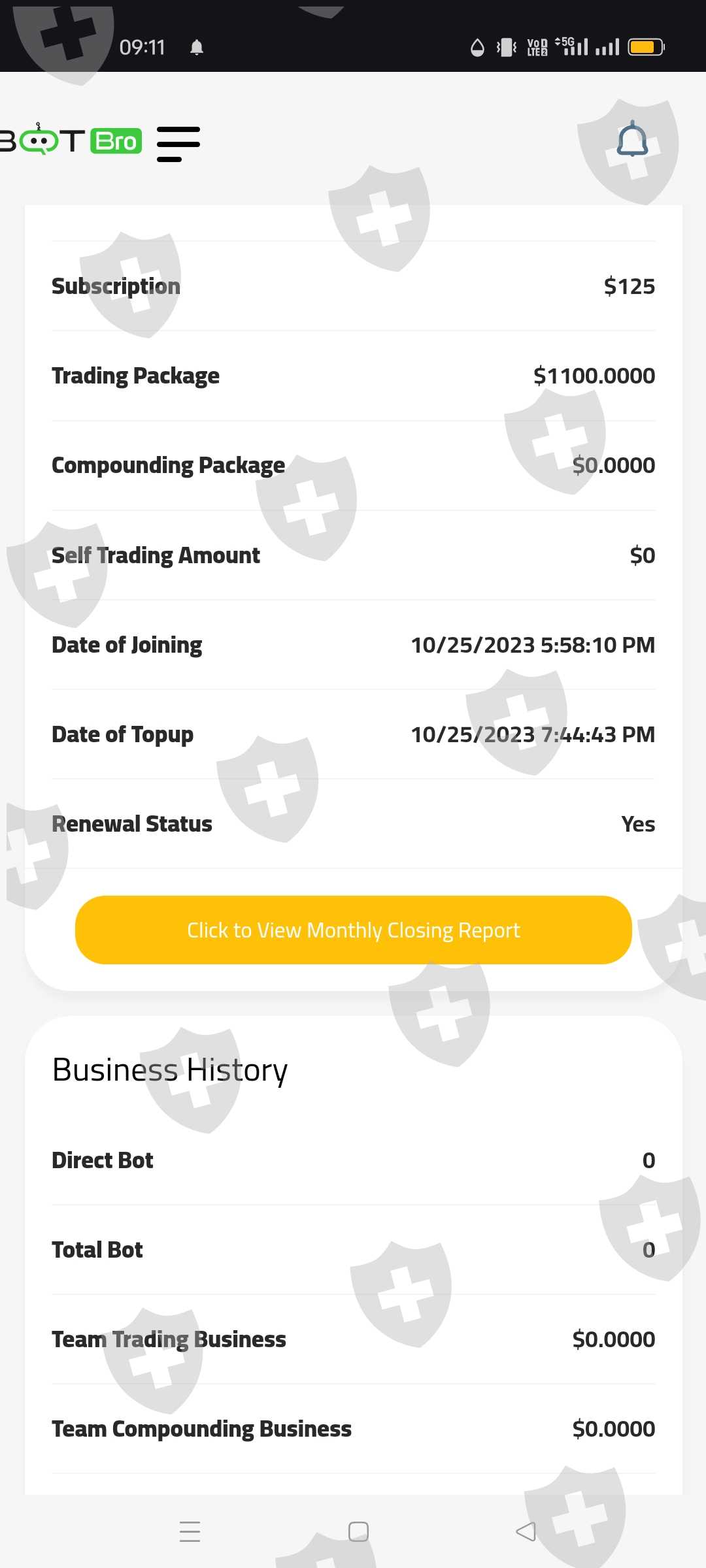Tap the Team Trading Business label
Screen dimensions: 706x1568
[169, 1339]
